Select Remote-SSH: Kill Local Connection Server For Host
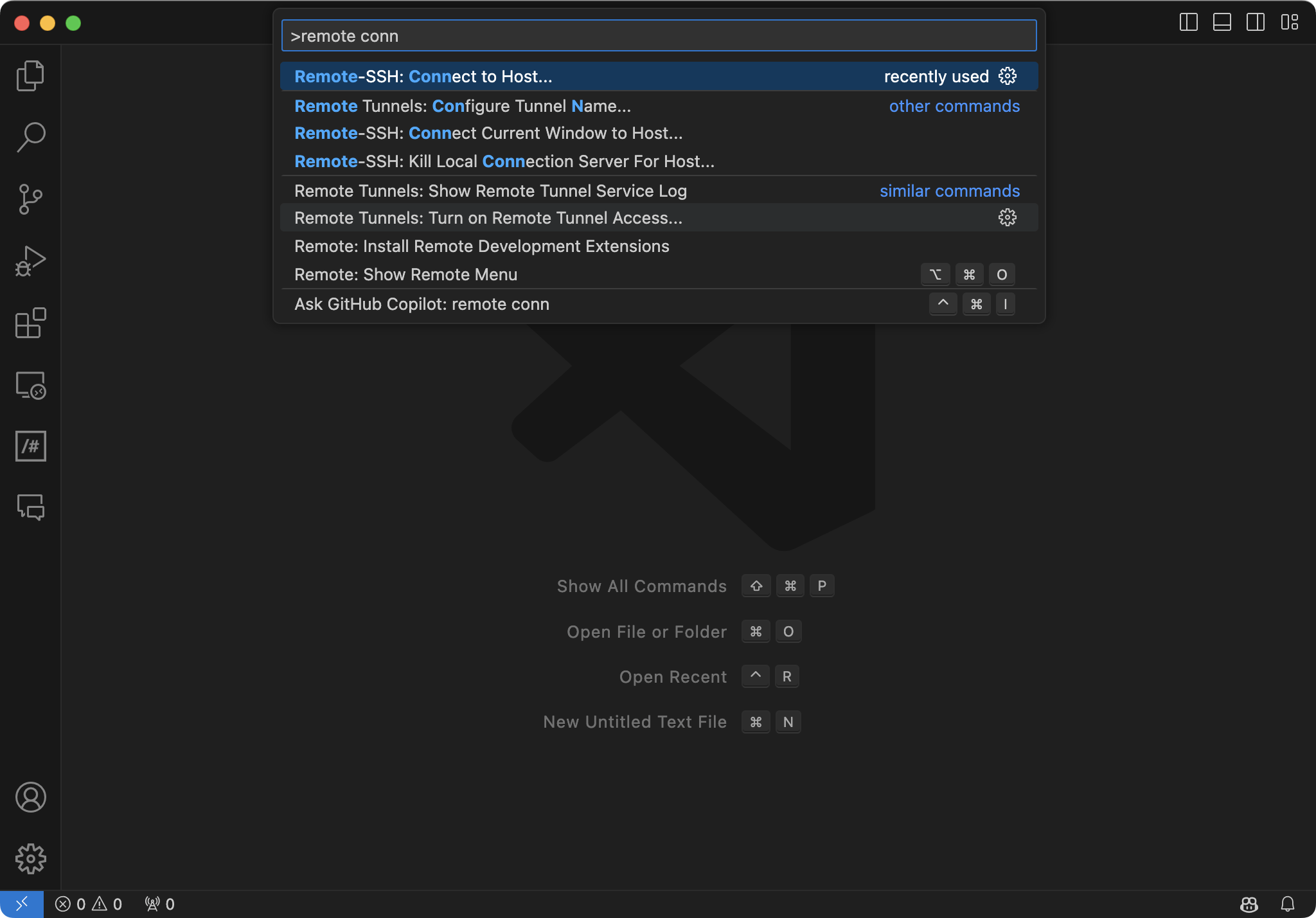 click(659, 161)
